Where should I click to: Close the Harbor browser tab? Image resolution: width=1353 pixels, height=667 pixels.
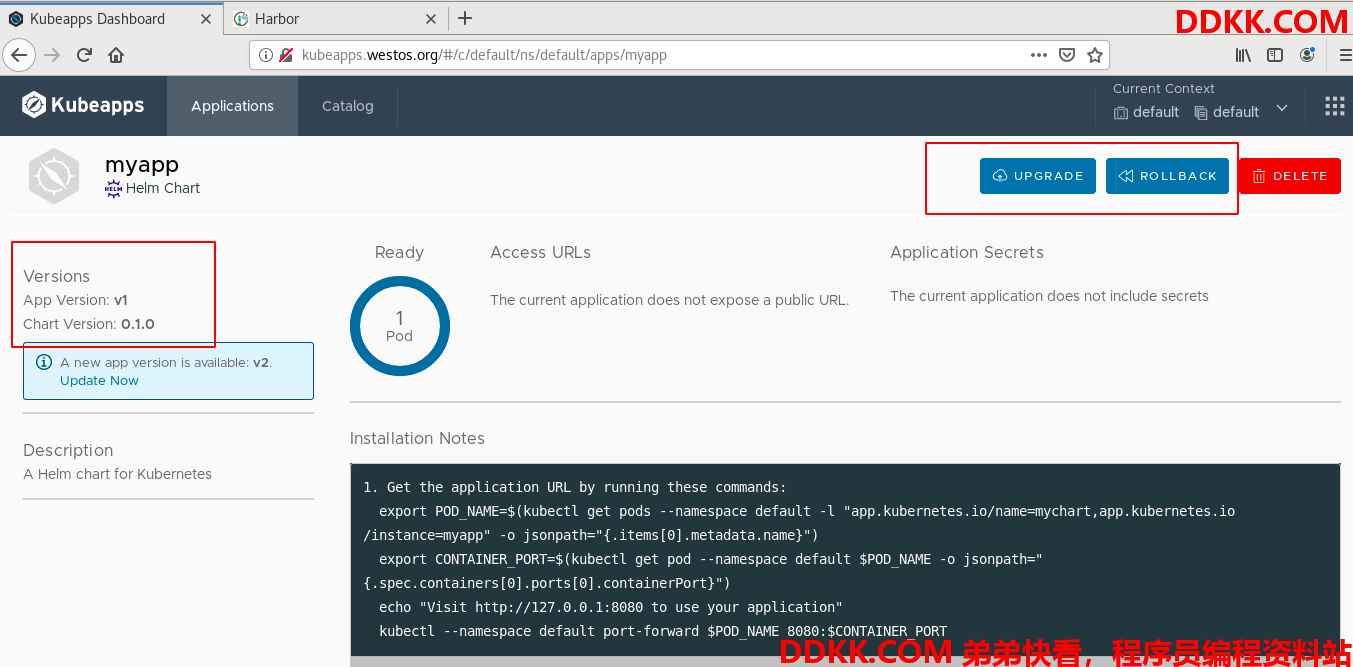pos(431,18)
